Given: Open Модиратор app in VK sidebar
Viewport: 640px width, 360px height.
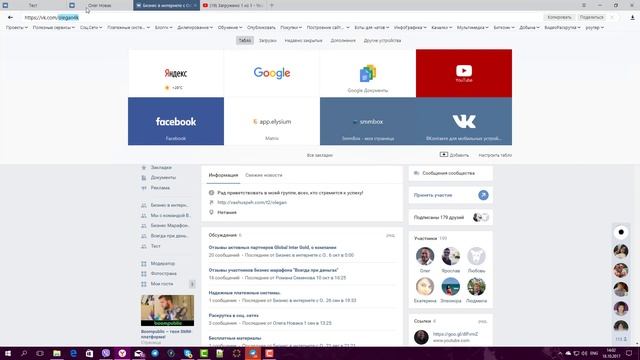Looking at the screenshot, I should [x=162, y=264].
